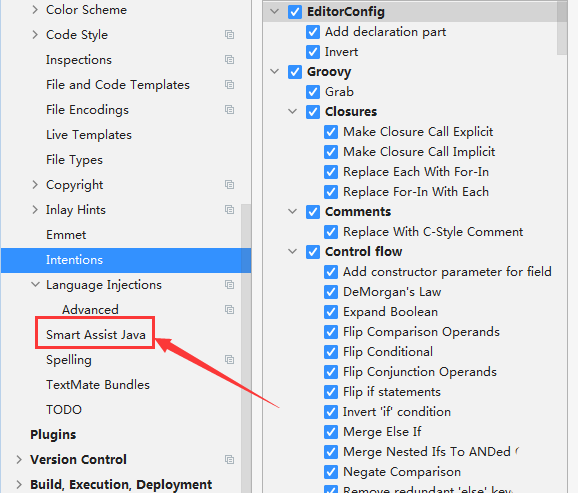Collapse the Control flow group
The height and width of the screenshot is (493, 578).
click(x=293, y=251)
